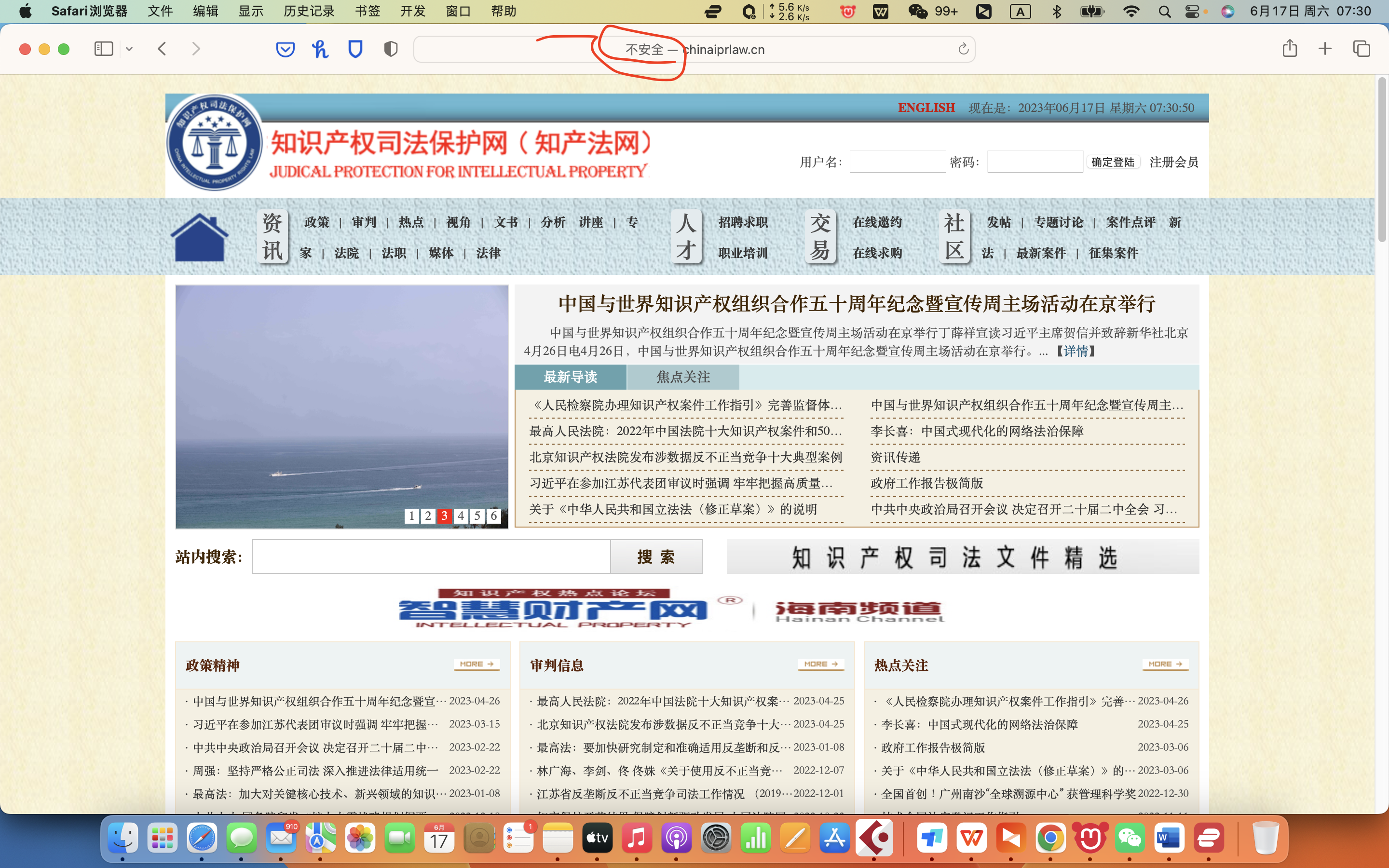This screenshot has width=1389, height=868.
Task: Expand MORE under 政策精神 section
Action: coord(477,664)
